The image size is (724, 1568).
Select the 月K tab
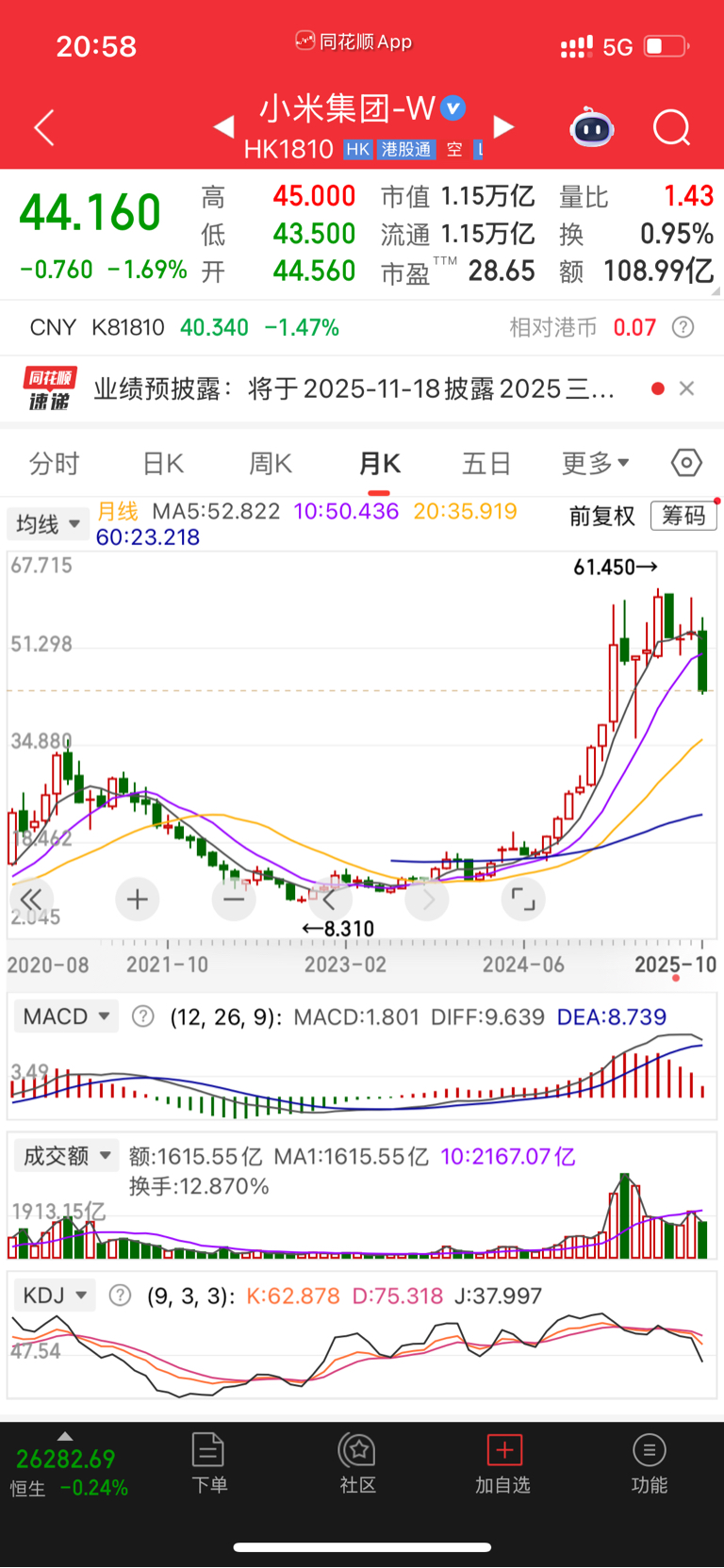click(x=379, y=464)
